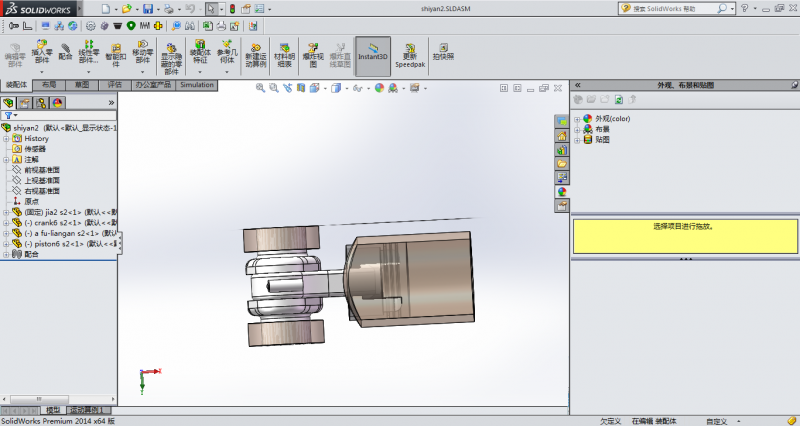The height and width of the screenshot is (426, 800).
Task: Expand the History node in feature tree
Action: tap(6, 138)
